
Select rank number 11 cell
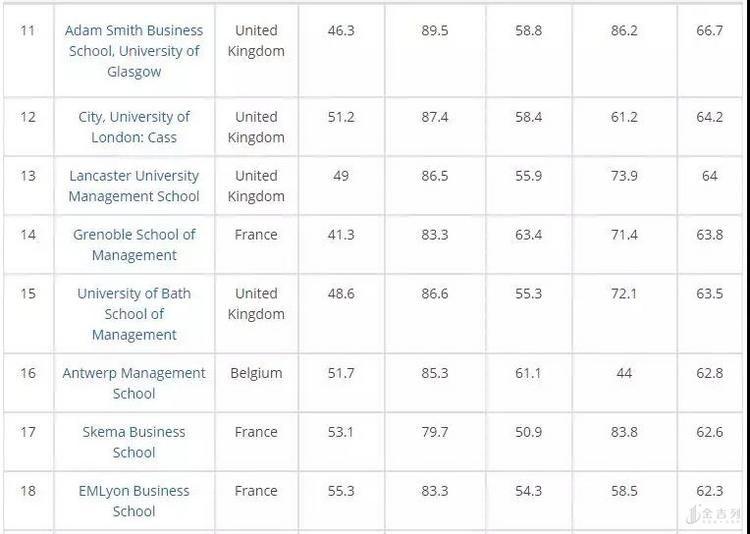[x=28, y=30]
